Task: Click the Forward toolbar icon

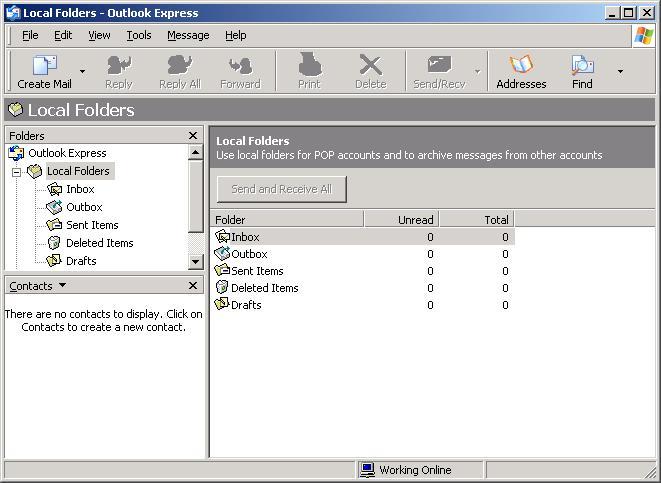Action: 240,66
